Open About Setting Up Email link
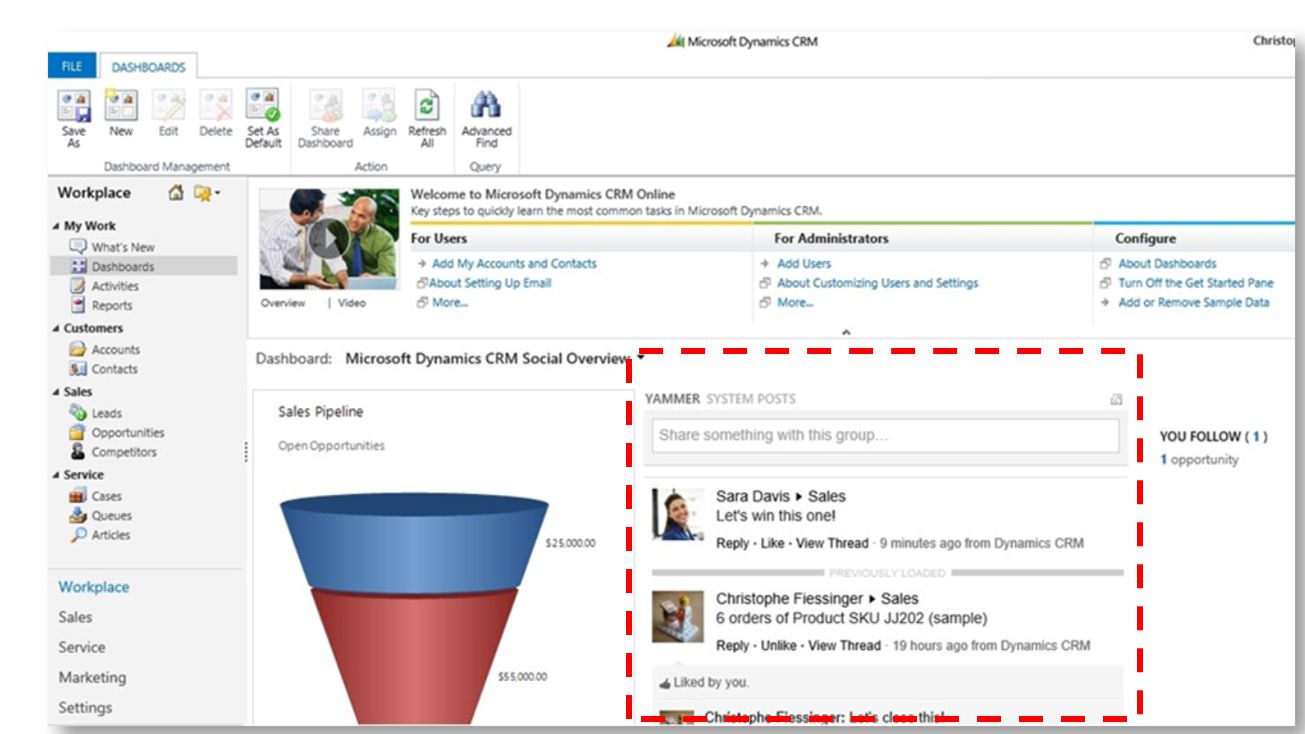This screenshot has width=1305, height=734. pyautogui.click(x=490, y=283)
